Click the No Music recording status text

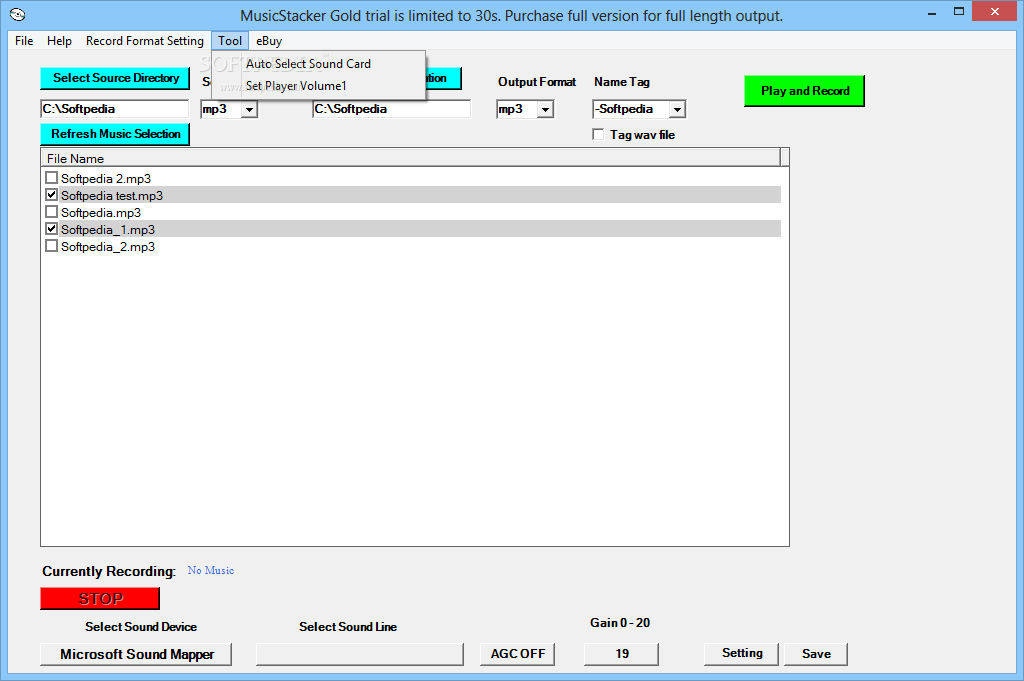210,570
